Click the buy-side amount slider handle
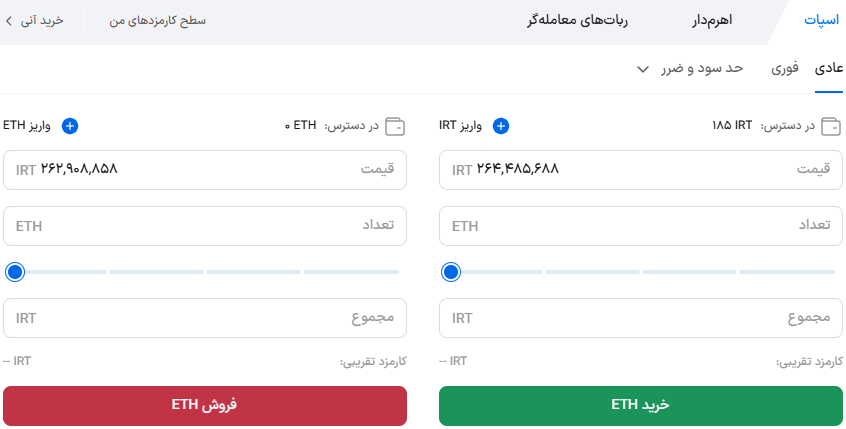This screenshot has height=429, width=846. pos(451,272)
